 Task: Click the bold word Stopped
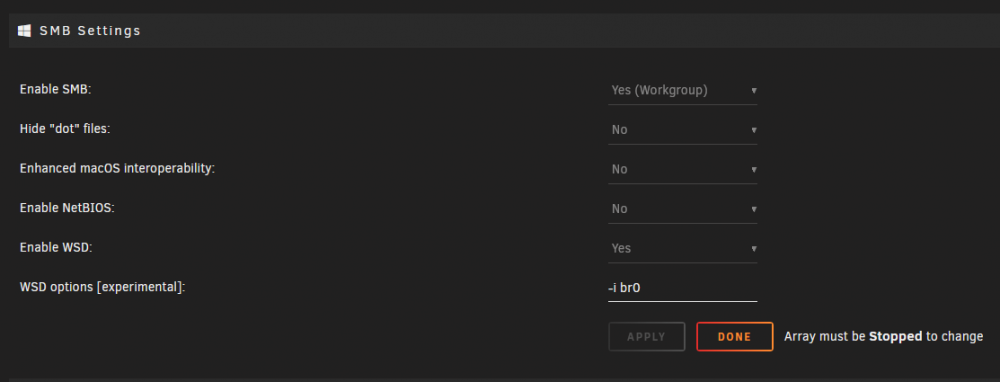tap(895, 336)
